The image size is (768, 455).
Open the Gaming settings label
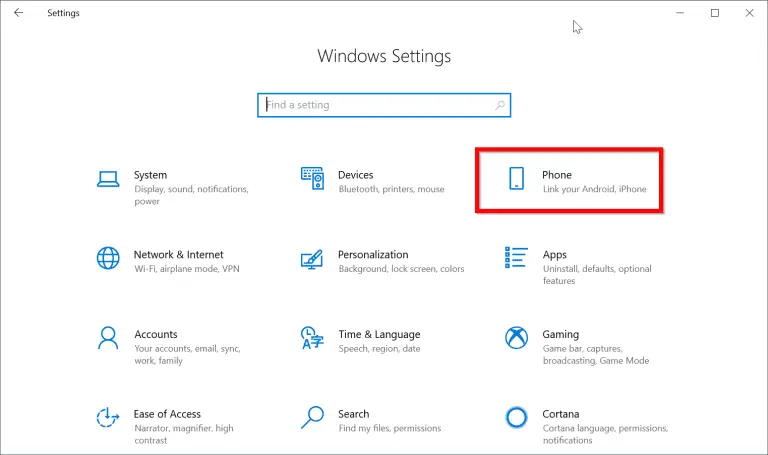560,335
